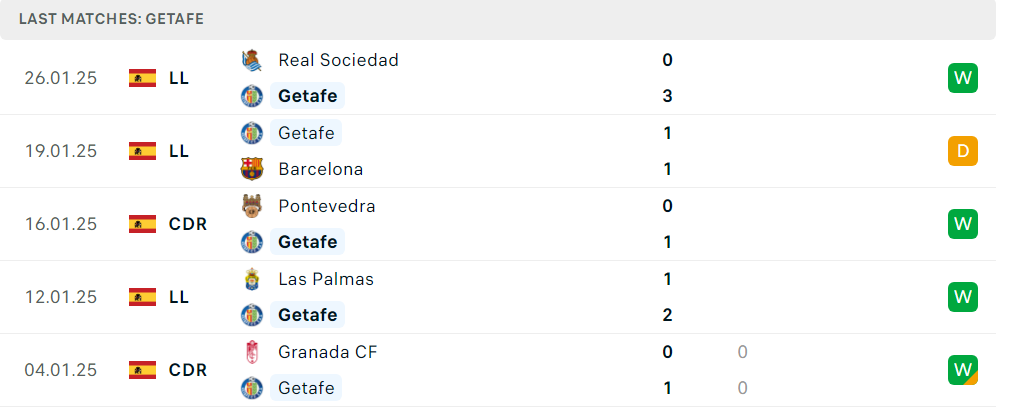Click the Pontevedra club crest icon

pos(252,205)
